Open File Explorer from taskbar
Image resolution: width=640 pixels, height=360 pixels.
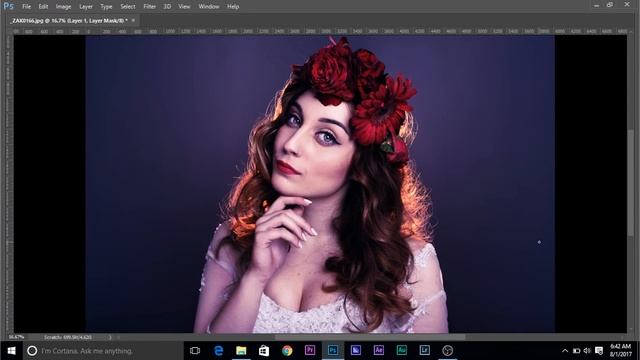click(x=241, y=350)
